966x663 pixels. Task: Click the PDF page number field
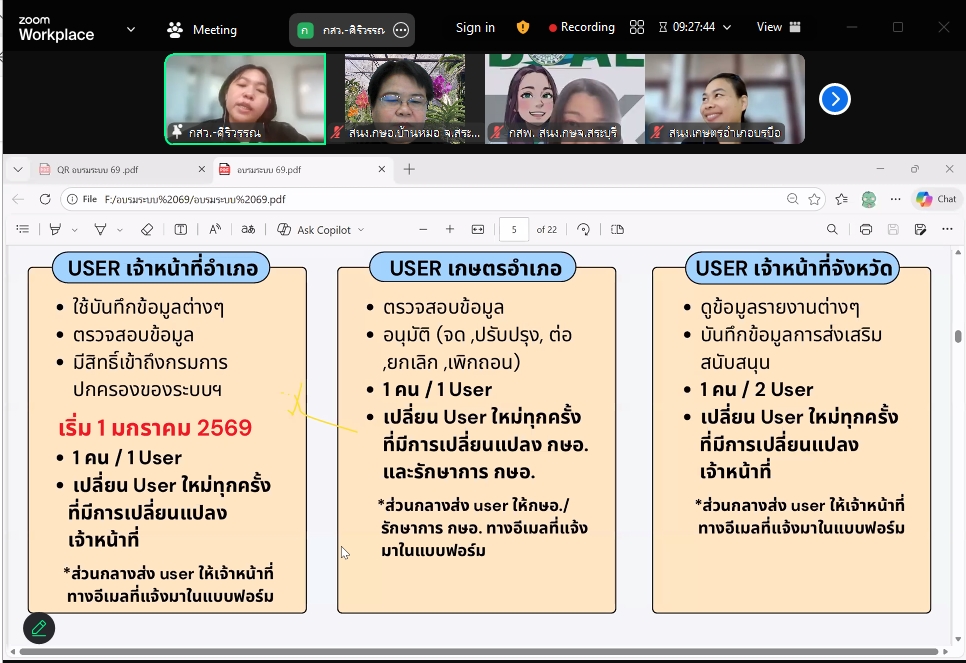tap(514, 230)
